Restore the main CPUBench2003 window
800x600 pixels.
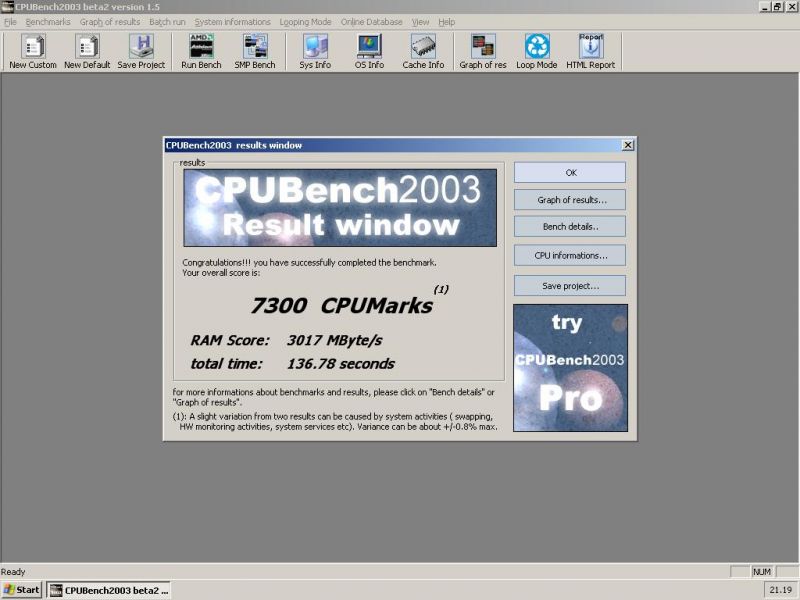point(777,7)
